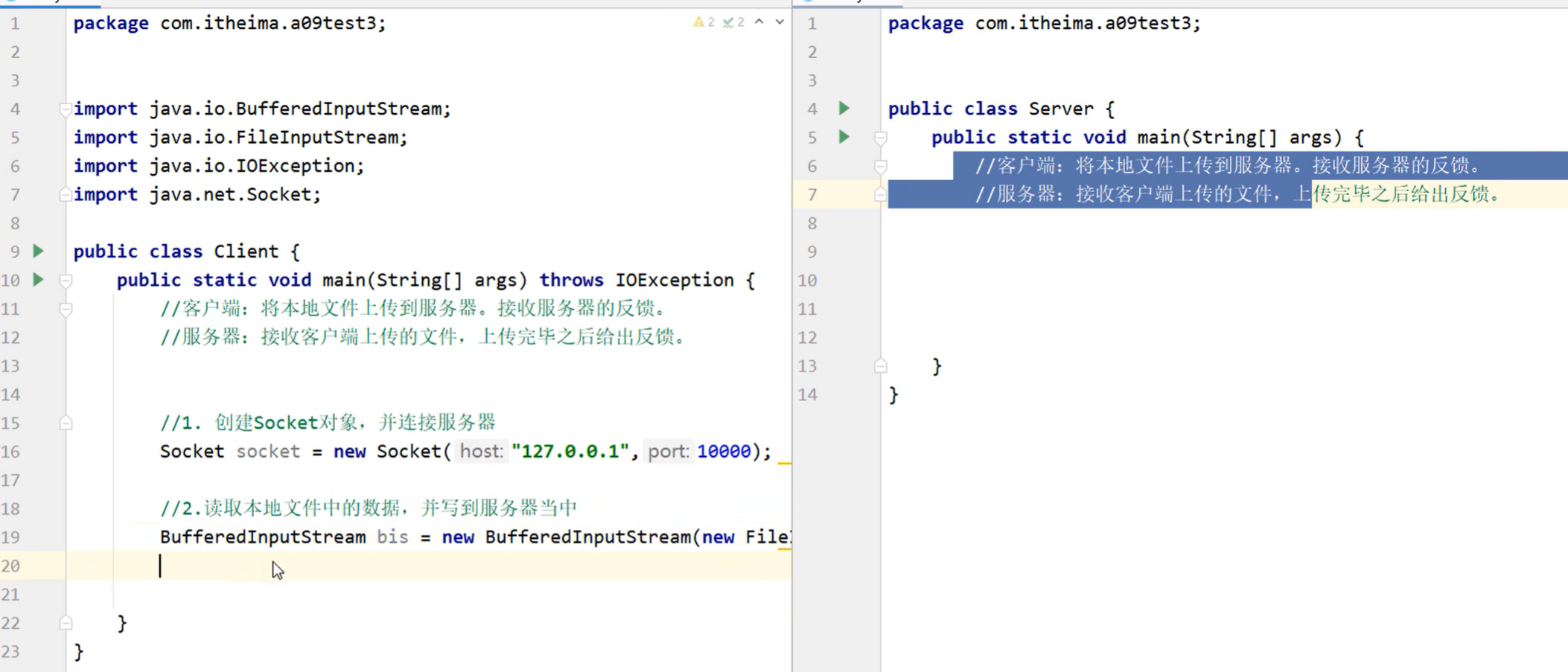Click the run arrow next to Client class
The height and width of the screenshot is (672, 1568).
click(38, 252)
